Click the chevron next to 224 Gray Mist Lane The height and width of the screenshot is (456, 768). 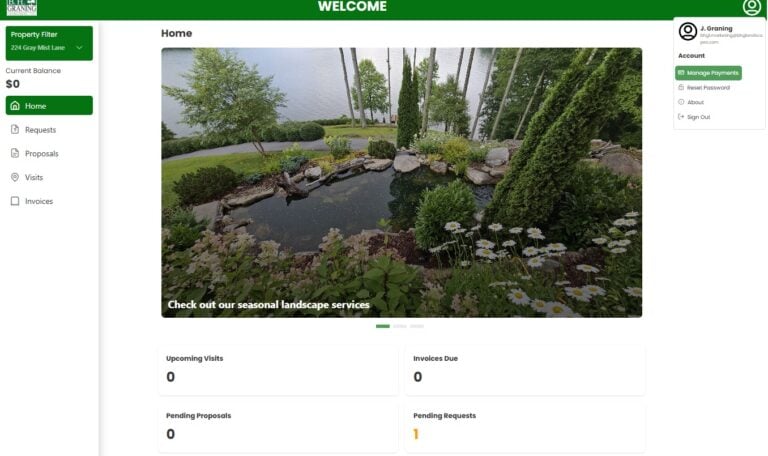(x=79, y=48)
